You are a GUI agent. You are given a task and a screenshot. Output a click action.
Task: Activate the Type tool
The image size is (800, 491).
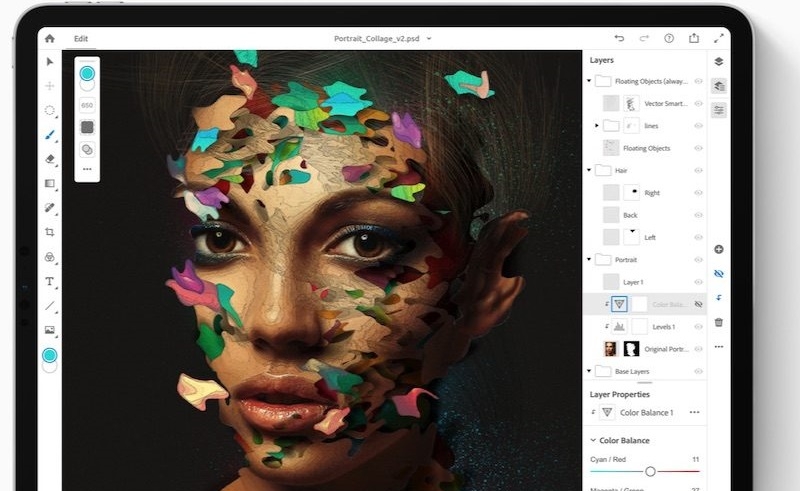(x=49, y=281)
